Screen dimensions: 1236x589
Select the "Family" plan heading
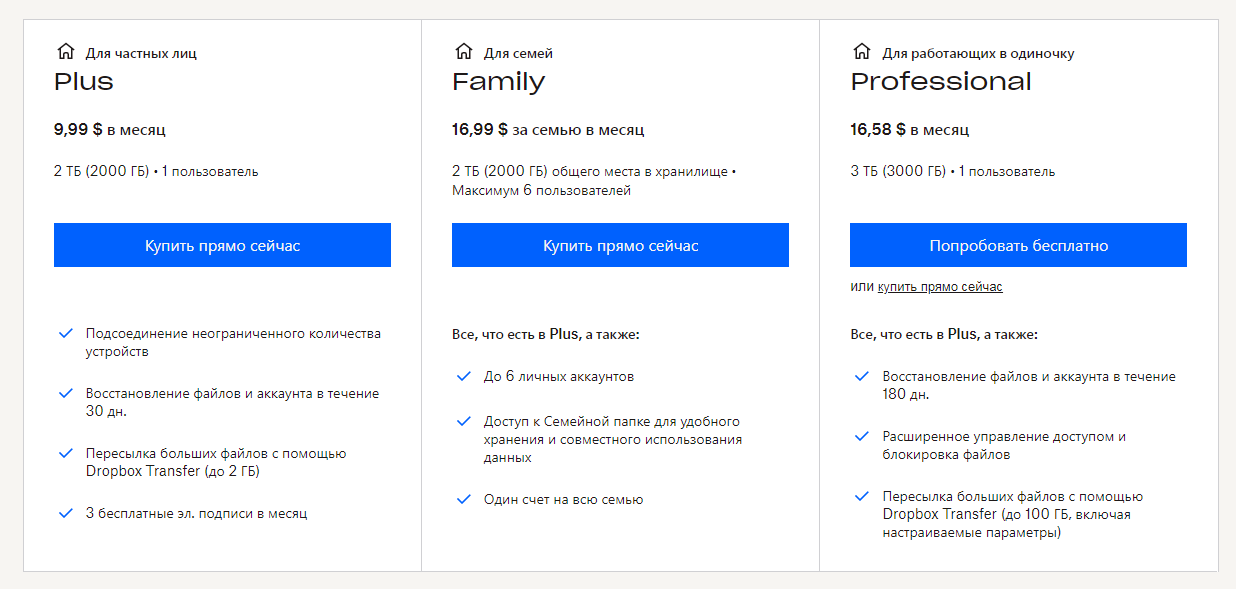(498, 82)
